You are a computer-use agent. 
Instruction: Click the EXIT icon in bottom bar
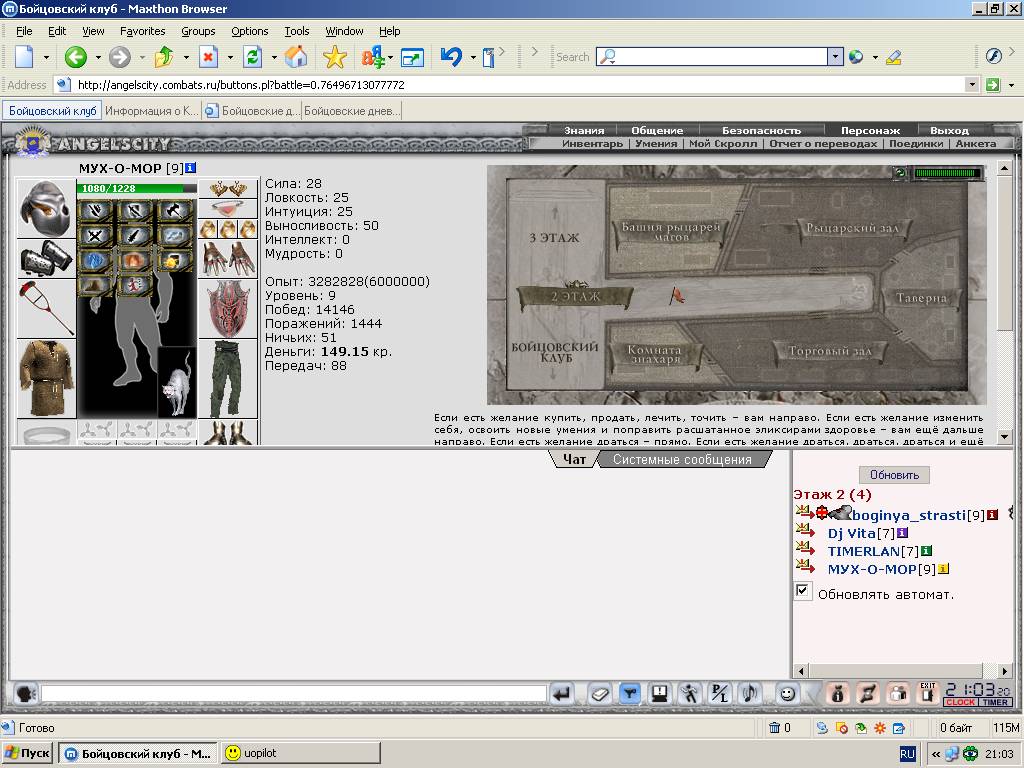[x=928, y=692]
